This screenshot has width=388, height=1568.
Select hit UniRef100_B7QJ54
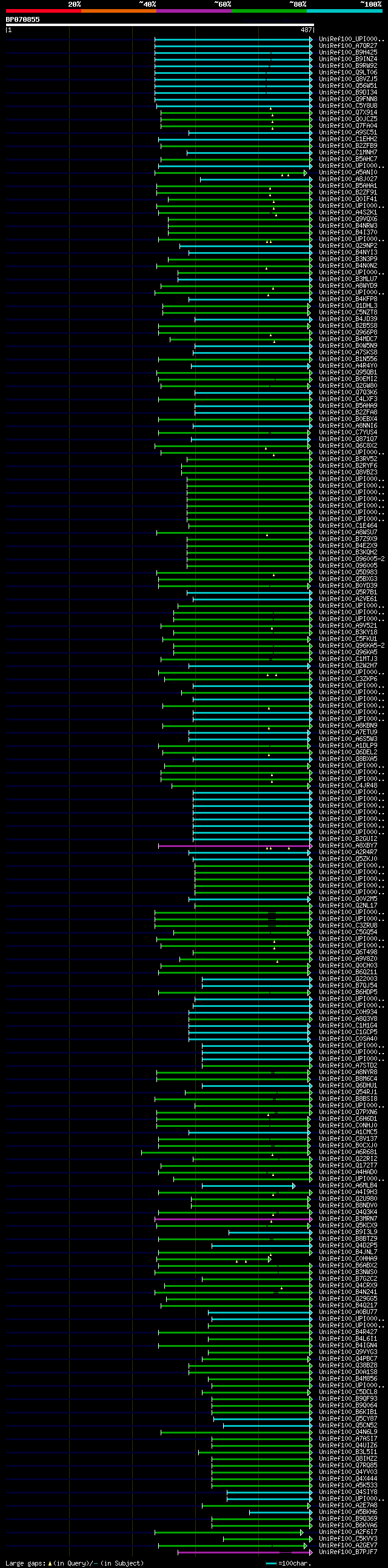click(x=348, y=986)
